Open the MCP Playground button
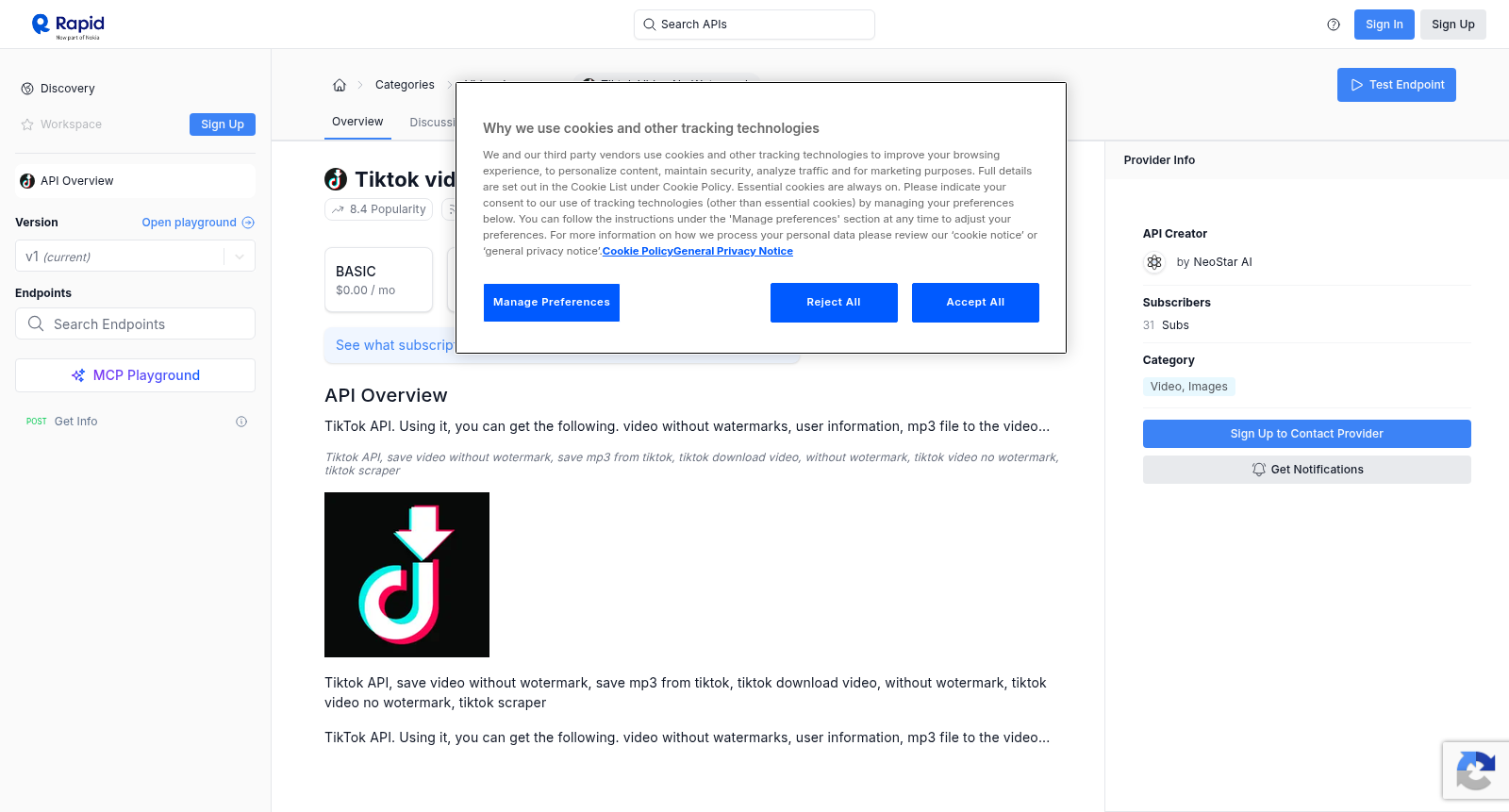Viewport: 1509px width, 812px height. [x=135, y=375]
